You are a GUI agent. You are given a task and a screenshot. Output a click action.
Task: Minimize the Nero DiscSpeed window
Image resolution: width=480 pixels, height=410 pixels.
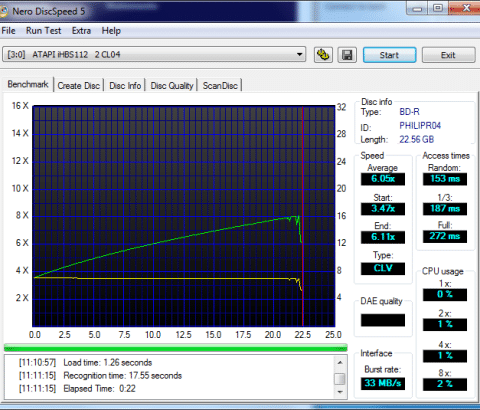[x=417, y=9]
